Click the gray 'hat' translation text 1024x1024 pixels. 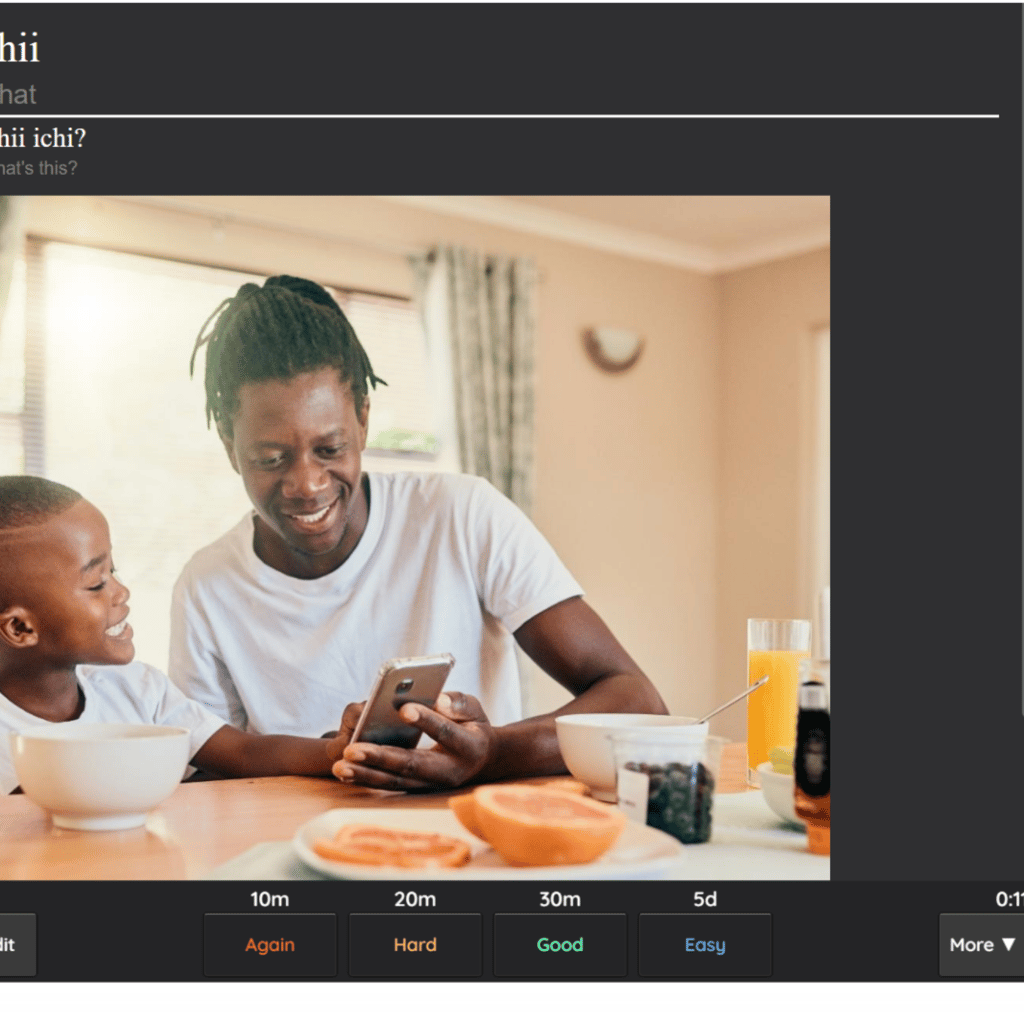pos(18,95)
